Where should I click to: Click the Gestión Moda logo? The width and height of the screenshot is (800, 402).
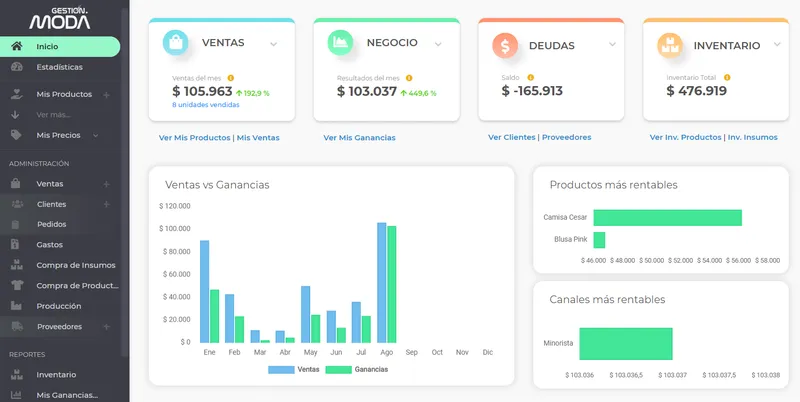(x=60, y=18)
